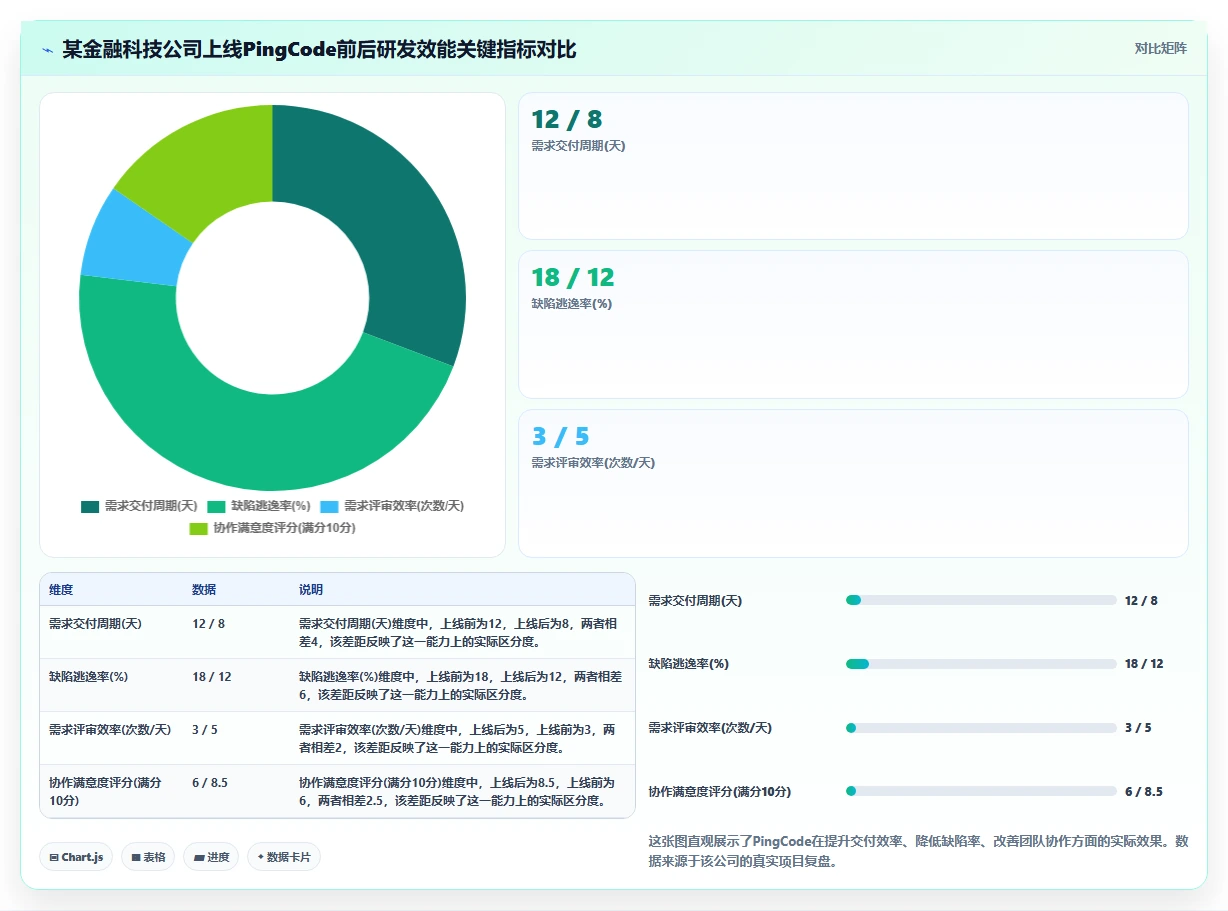The image size is (1228, 911).
Task: Toggle the 缺陷逃逸率(%) legend swatch
Action: [216, 506]
